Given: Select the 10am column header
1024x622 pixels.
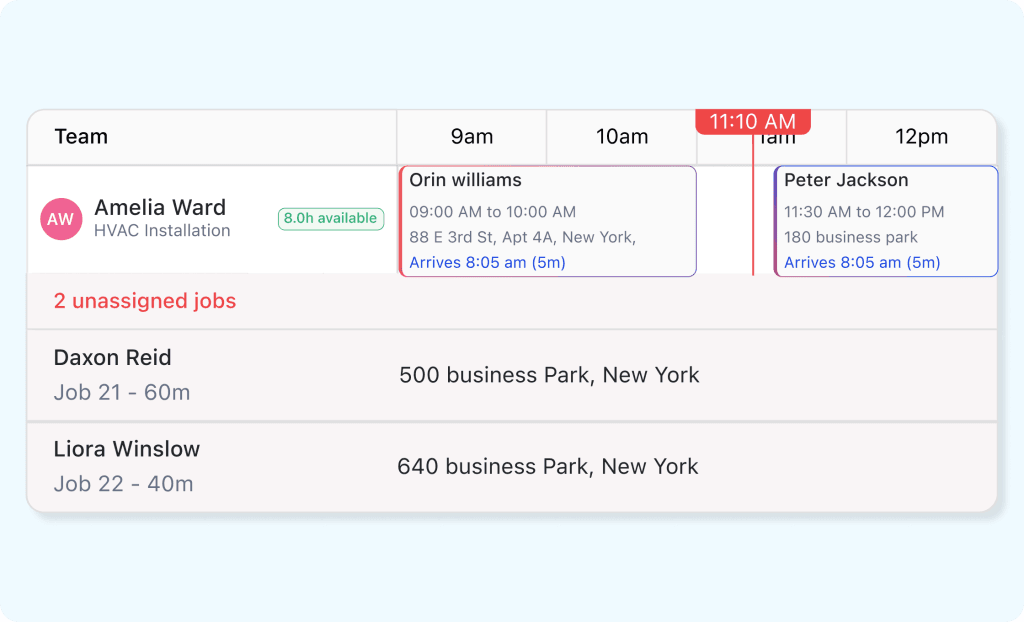Looking at the screenshot, I should point(621,136).
